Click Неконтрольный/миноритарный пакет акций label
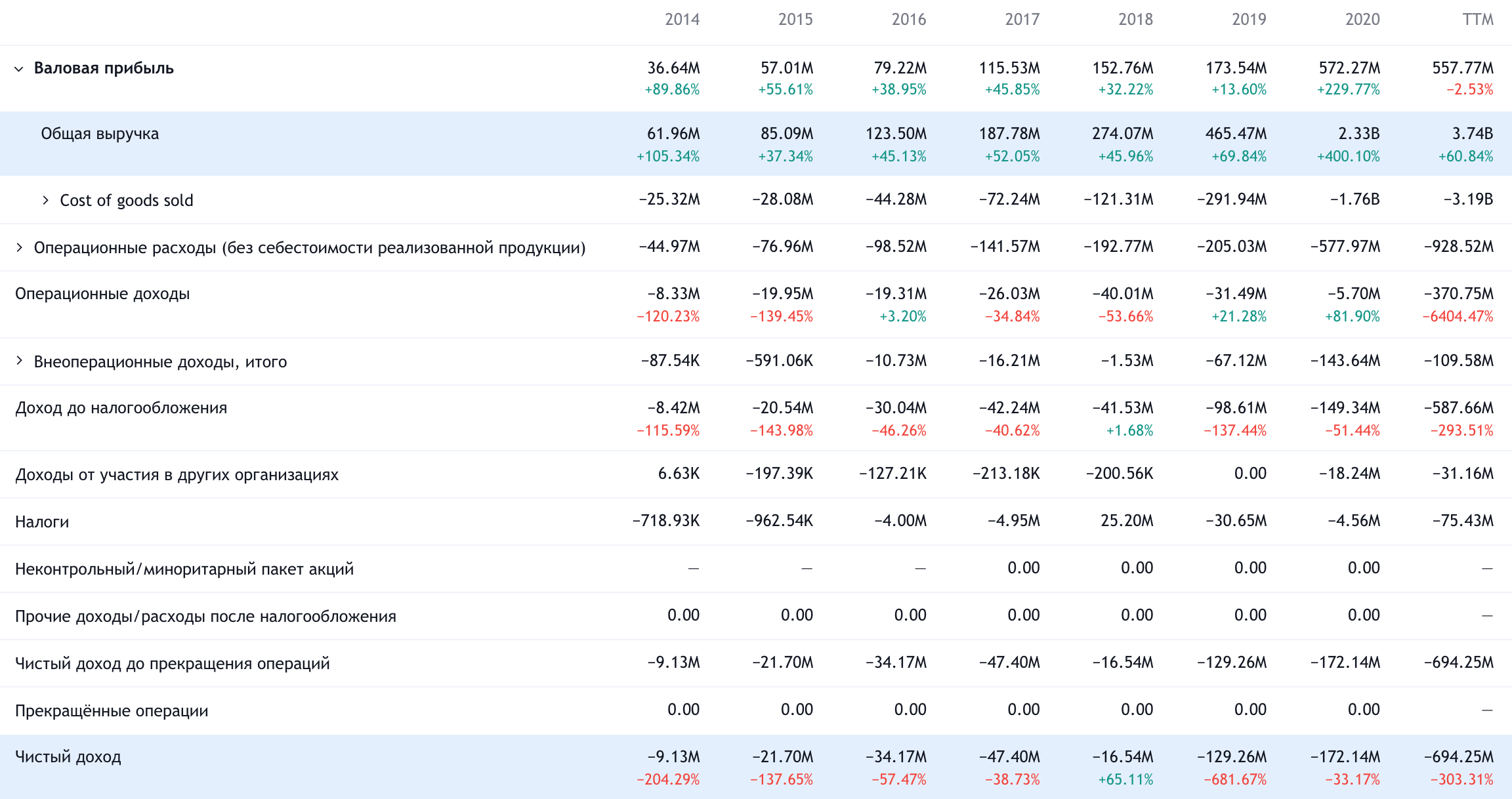The image size is (1512, 799). 184,569
